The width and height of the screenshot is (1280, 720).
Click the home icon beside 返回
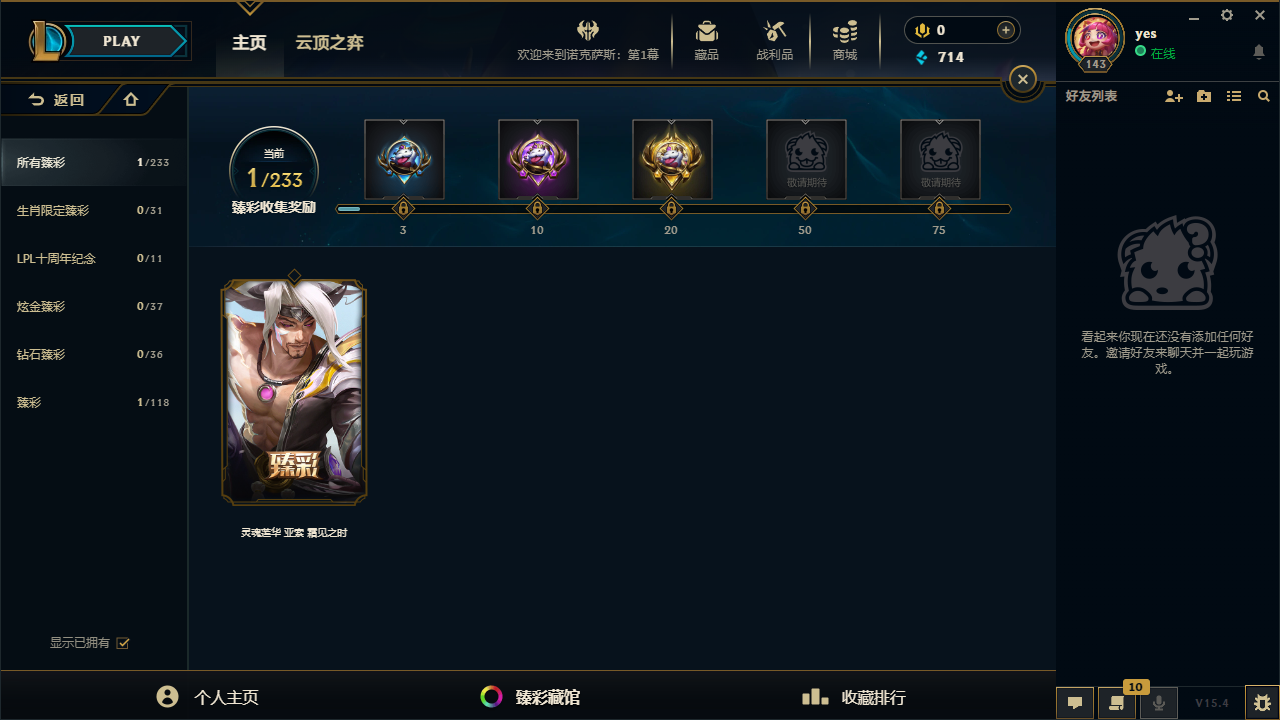click(x=131, y=100)
